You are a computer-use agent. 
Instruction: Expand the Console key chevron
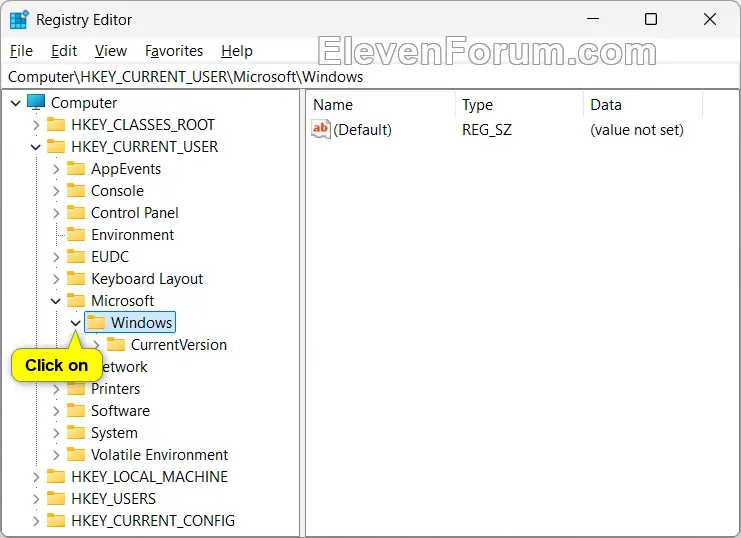pos(56,191)
